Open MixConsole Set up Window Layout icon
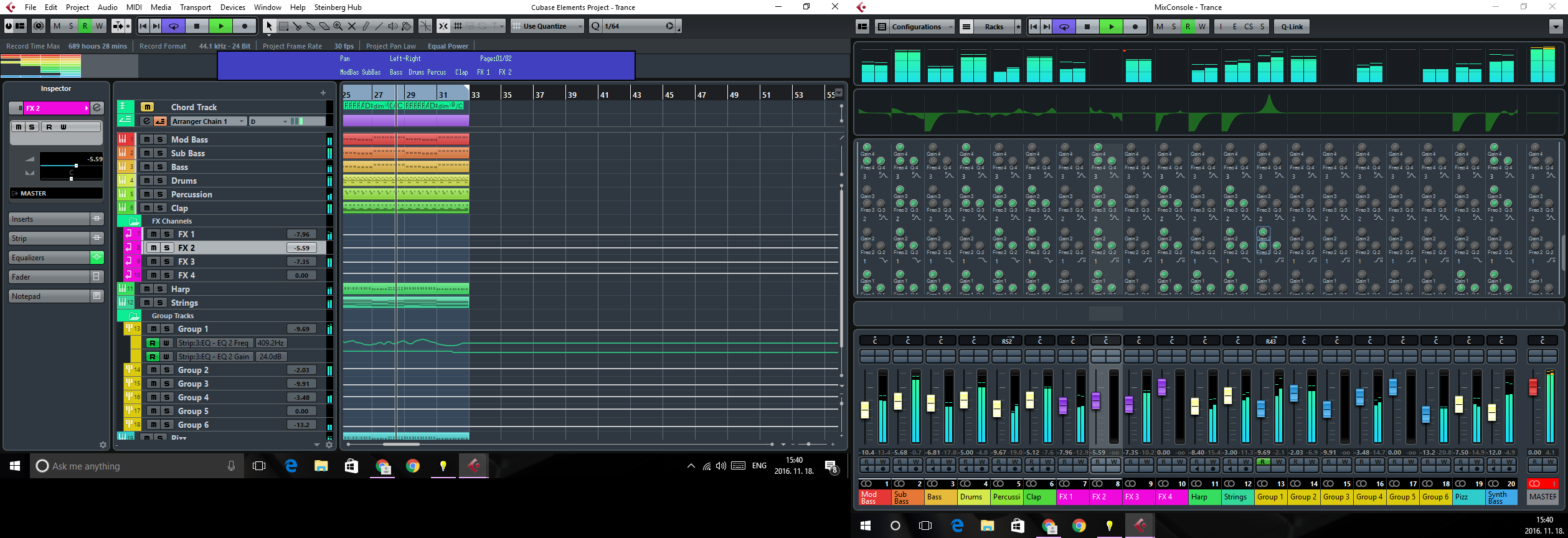This screenshot has height=538, width=1568. [x=862, y=27]
